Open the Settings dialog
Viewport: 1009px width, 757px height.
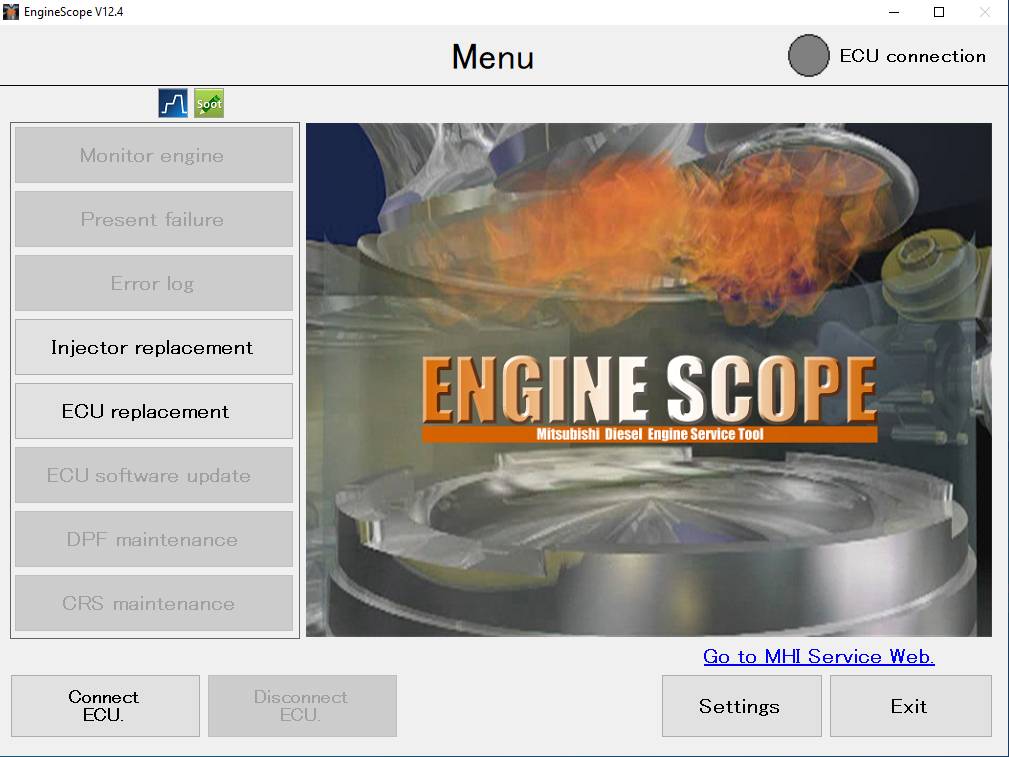pyautogui.click(x=741, y=706)
